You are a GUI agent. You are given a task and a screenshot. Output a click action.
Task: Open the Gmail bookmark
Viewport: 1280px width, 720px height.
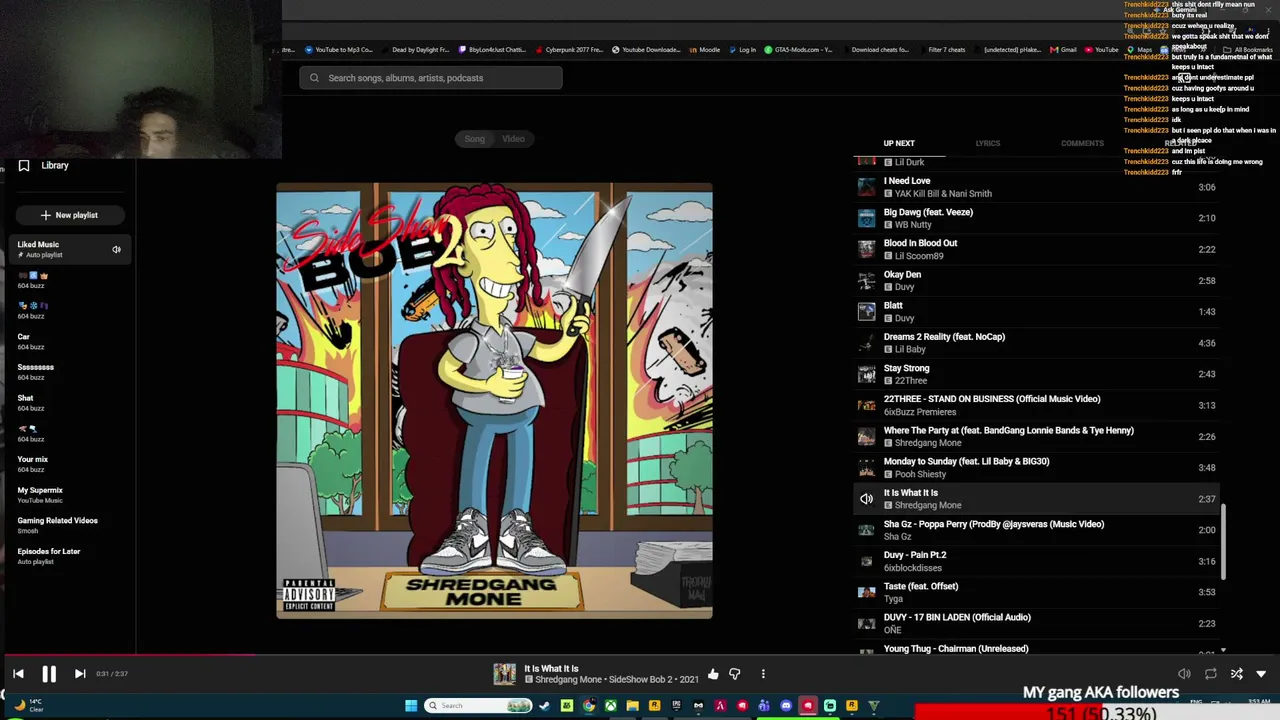click(x=1063, y=50)
